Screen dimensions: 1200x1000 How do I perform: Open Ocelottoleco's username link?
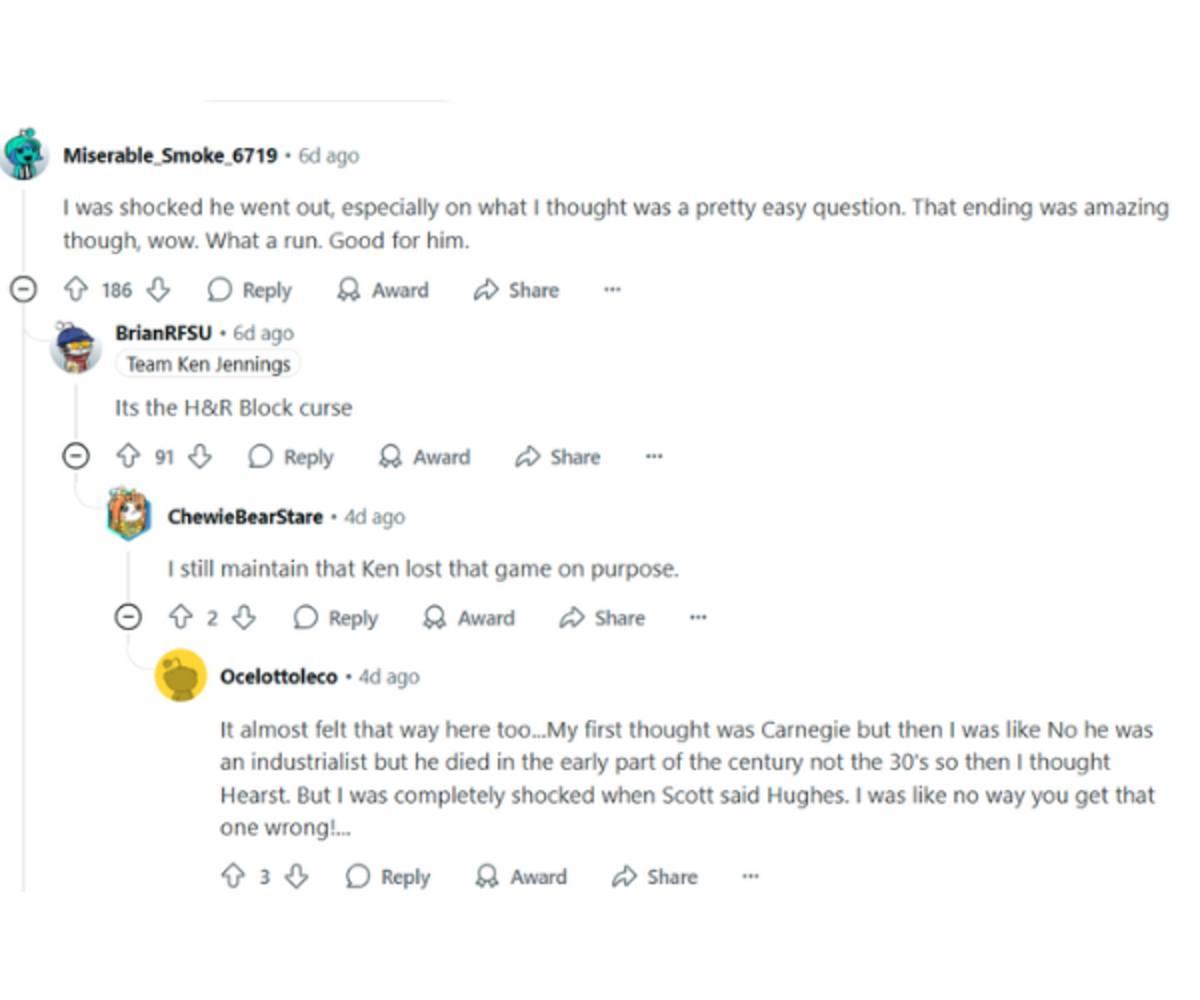point(278,677)
